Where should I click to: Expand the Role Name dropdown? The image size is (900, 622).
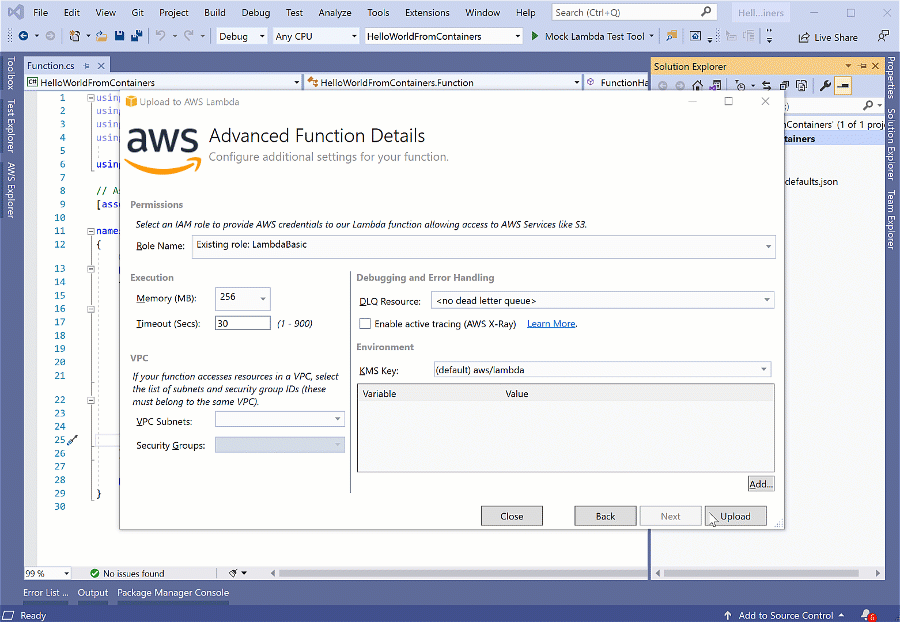(x=768, y=247)
